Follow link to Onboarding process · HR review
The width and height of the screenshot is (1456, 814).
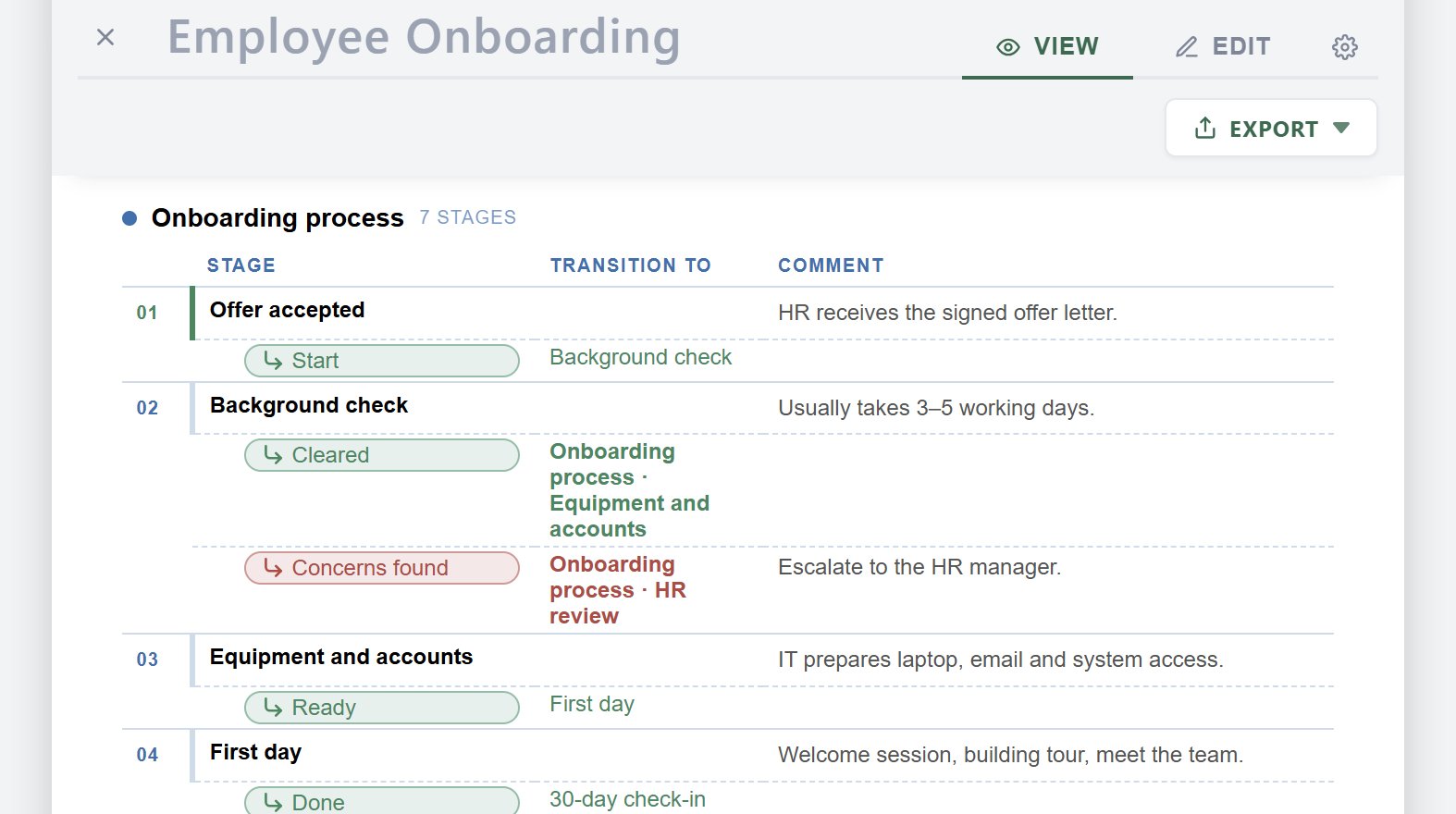coord(618,590)
